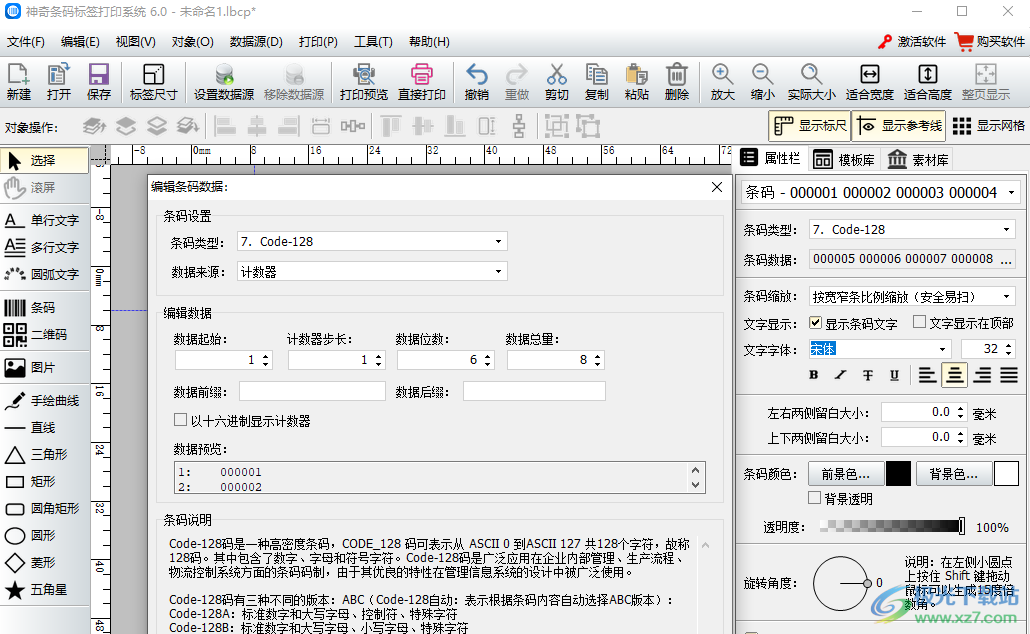Enable hexadecimal counter checkbox (以十六进制显示计数器)

(x=180, y=420)
